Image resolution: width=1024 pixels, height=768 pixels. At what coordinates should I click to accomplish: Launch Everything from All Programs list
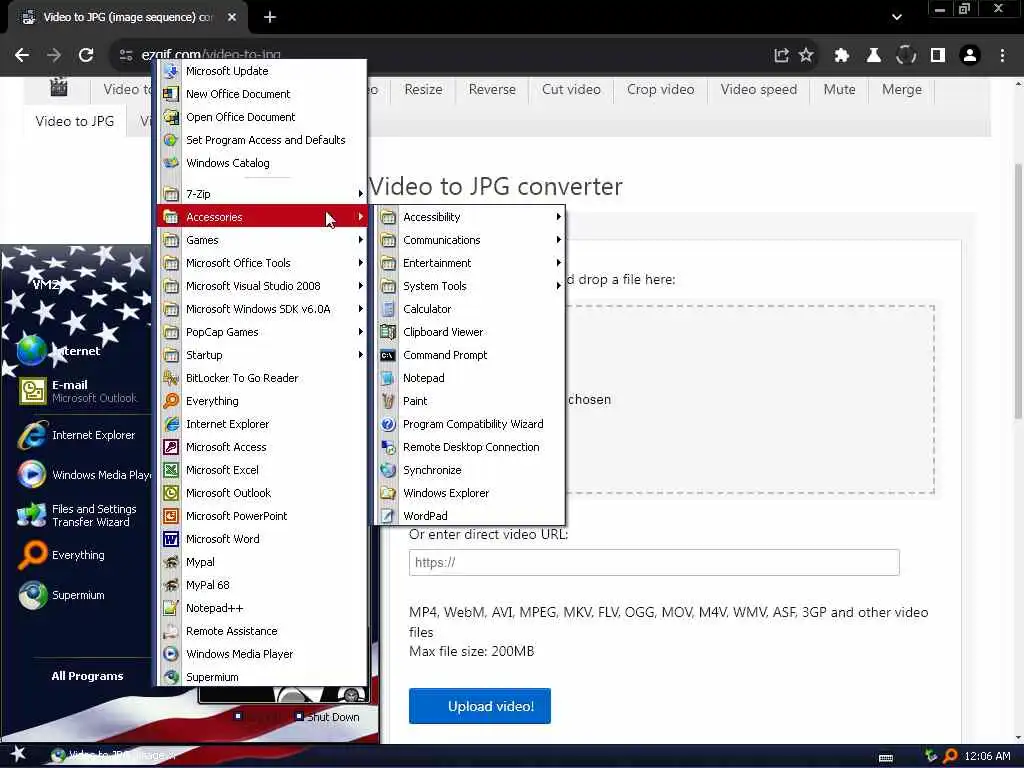262,401
